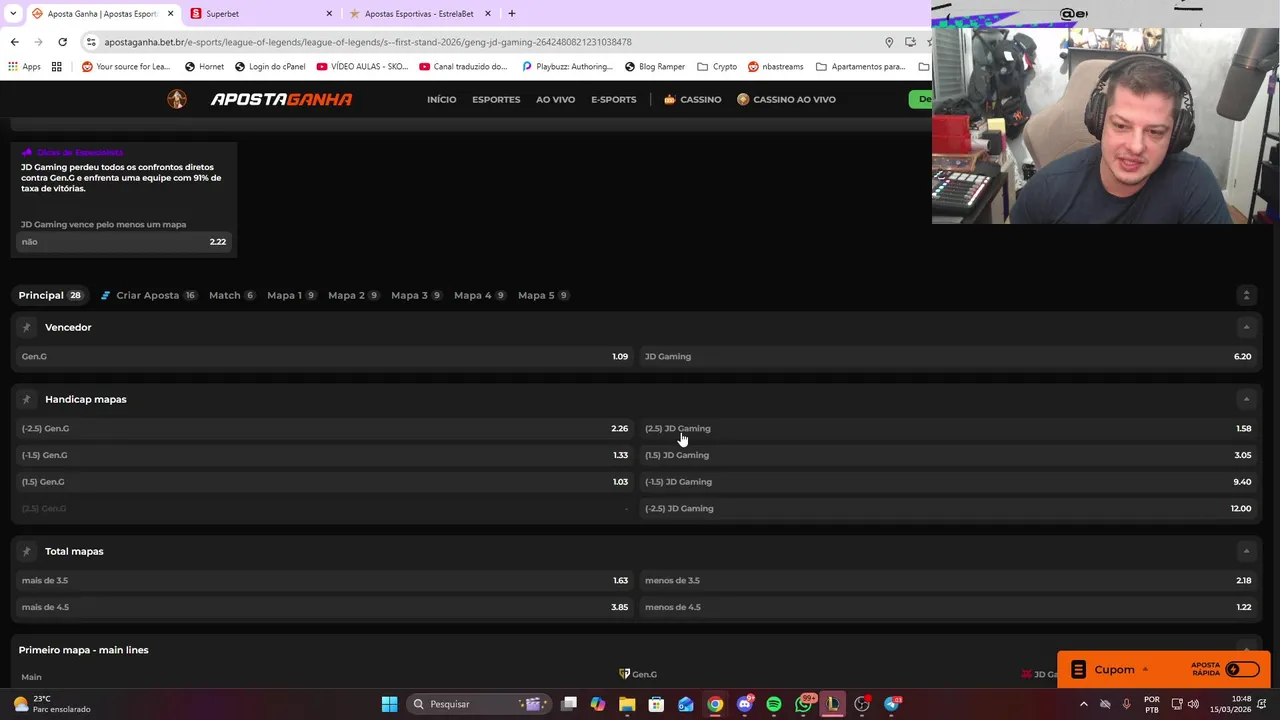This screenshot has width=1280, height=720.
Task: Open Telegram from taskbar
Action: click(x=892, y=704)
